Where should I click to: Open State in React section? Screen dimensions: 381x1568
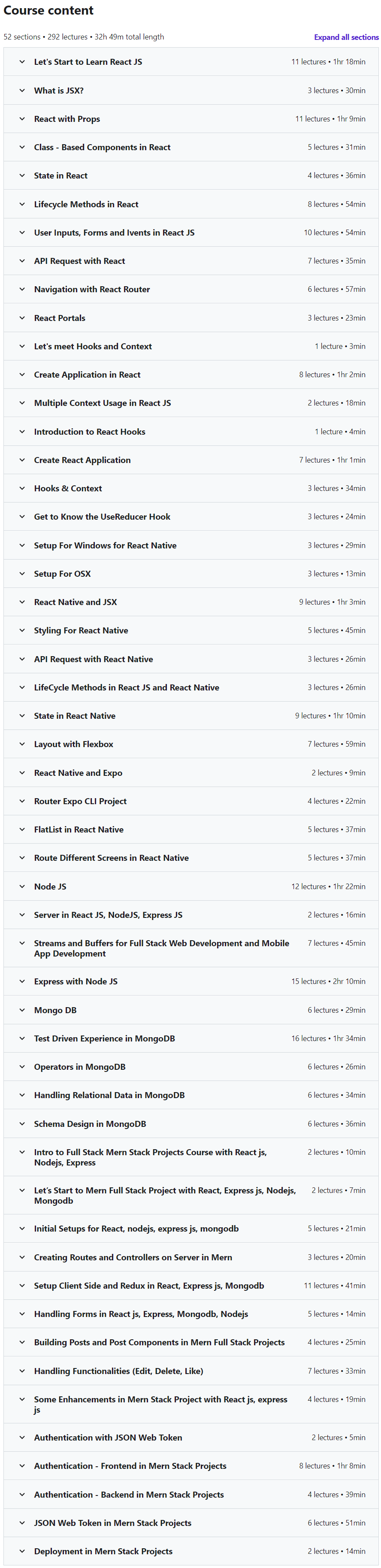click(191, 176)
